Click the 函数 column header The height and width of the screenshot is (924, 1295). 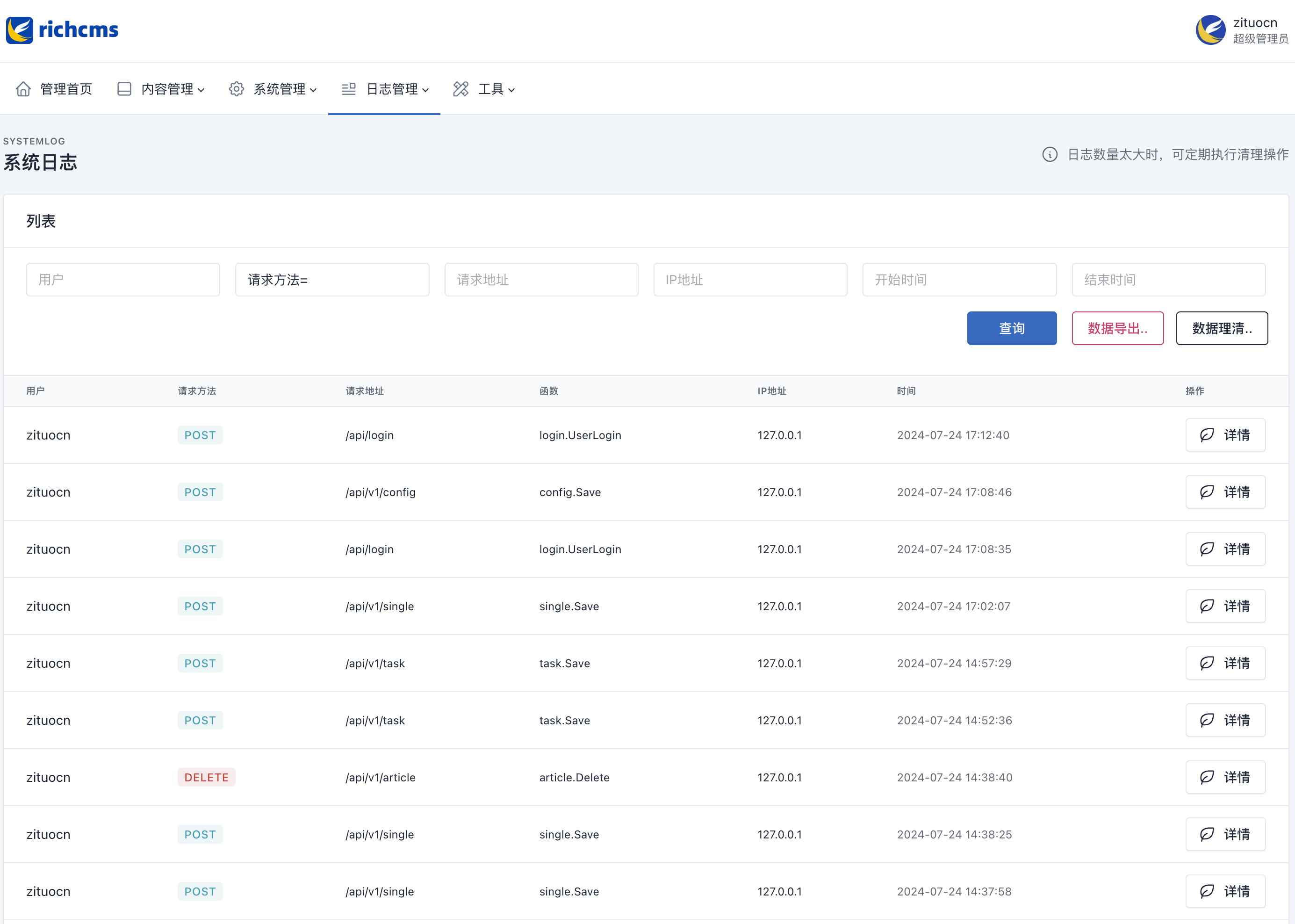tap(549, 391)
